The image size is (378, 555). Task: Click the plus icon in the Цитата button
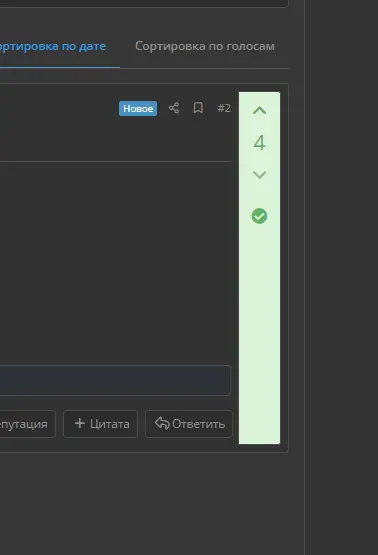point(80,423)
